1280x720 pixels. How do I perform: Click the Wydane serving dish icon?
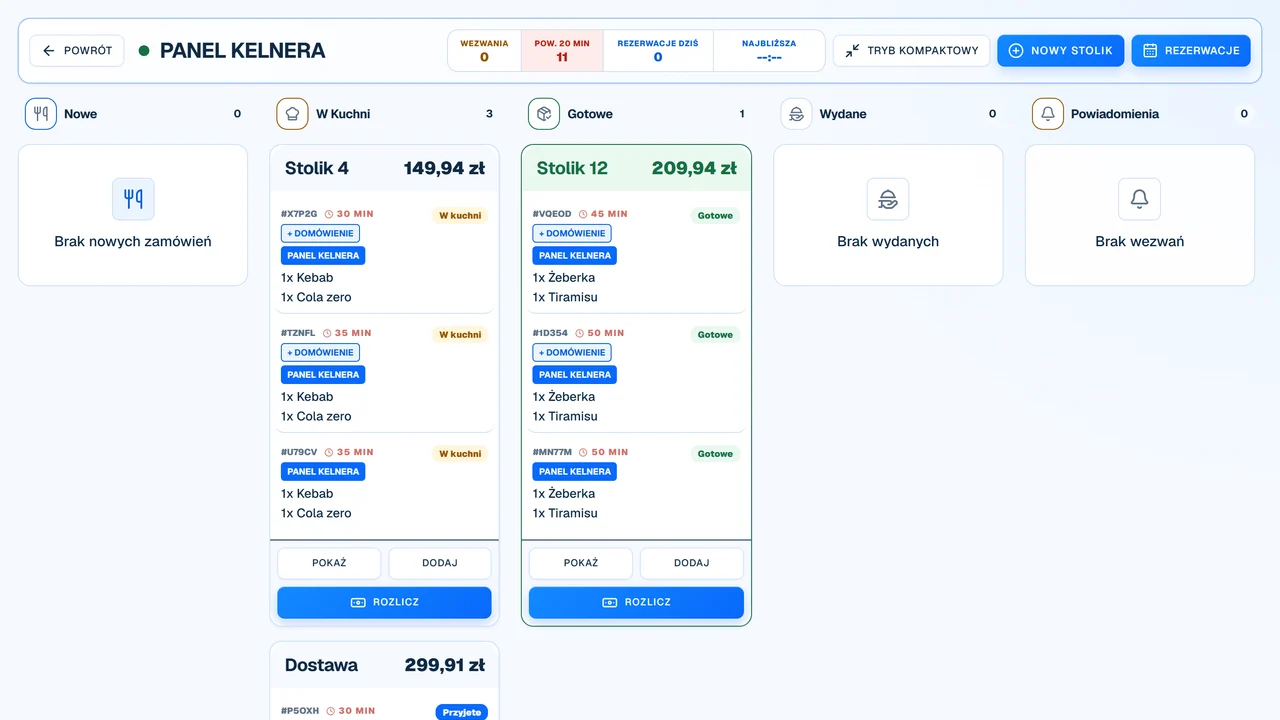[796, 114]
